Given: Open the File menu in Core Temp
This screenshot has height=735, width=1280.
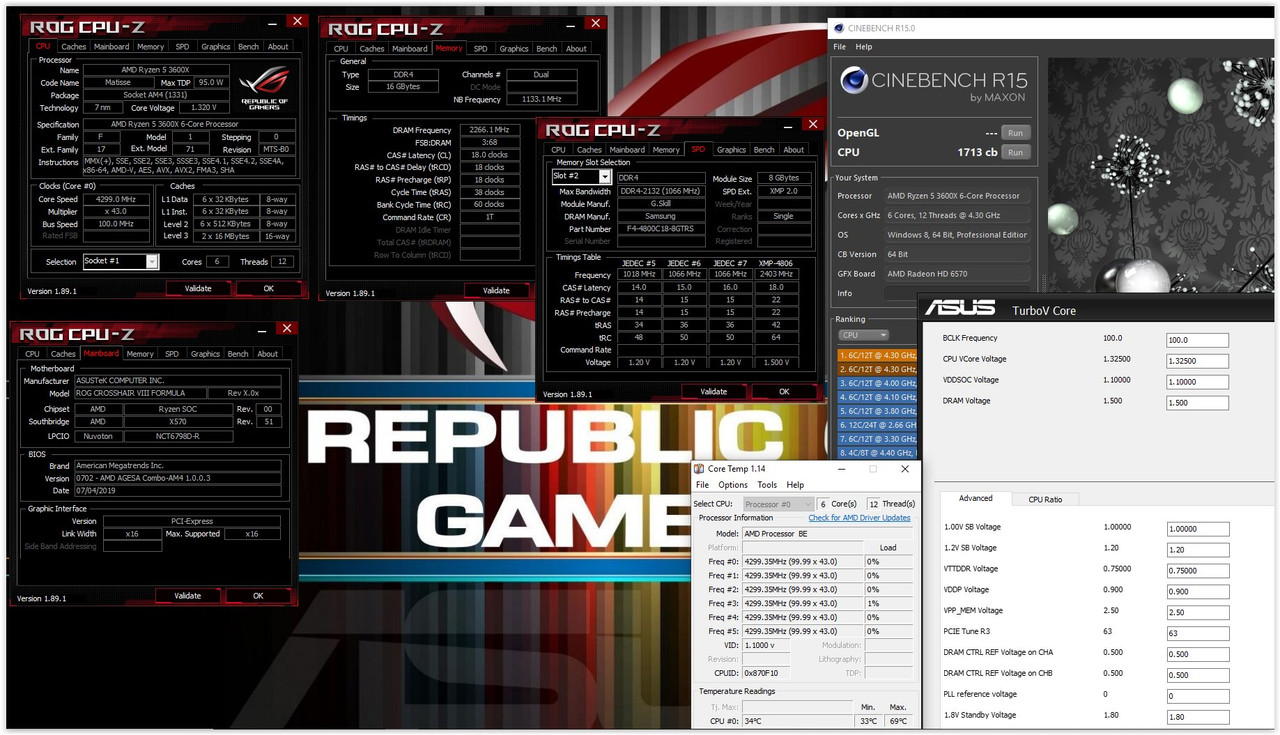Looking at the screenshot, I should [x=703, y=485].
